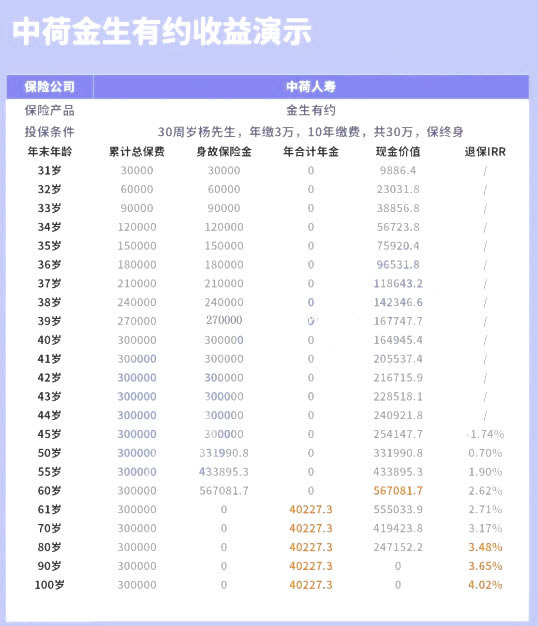Click the 35岁 age row label
538x626 pixels.
coord(49,246)
